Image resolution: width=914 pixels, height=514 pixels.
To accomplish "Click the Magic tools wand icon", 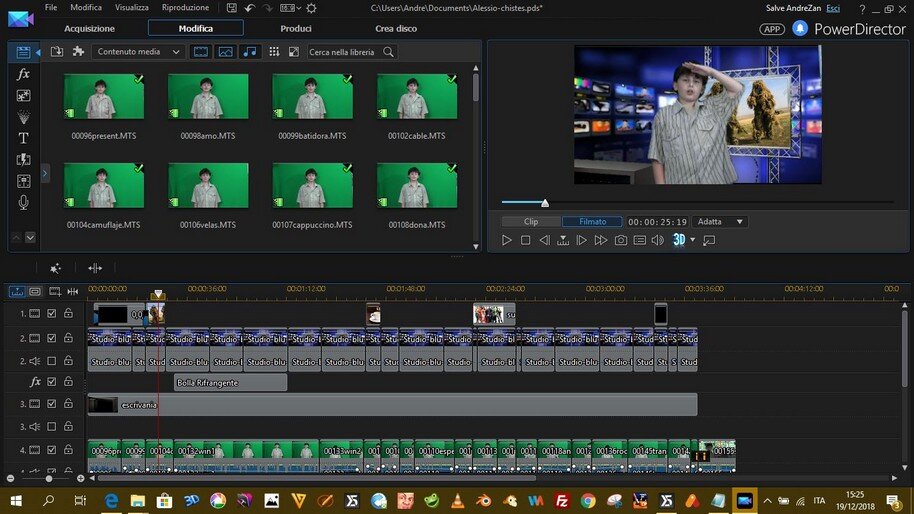I will click(55, 268).
